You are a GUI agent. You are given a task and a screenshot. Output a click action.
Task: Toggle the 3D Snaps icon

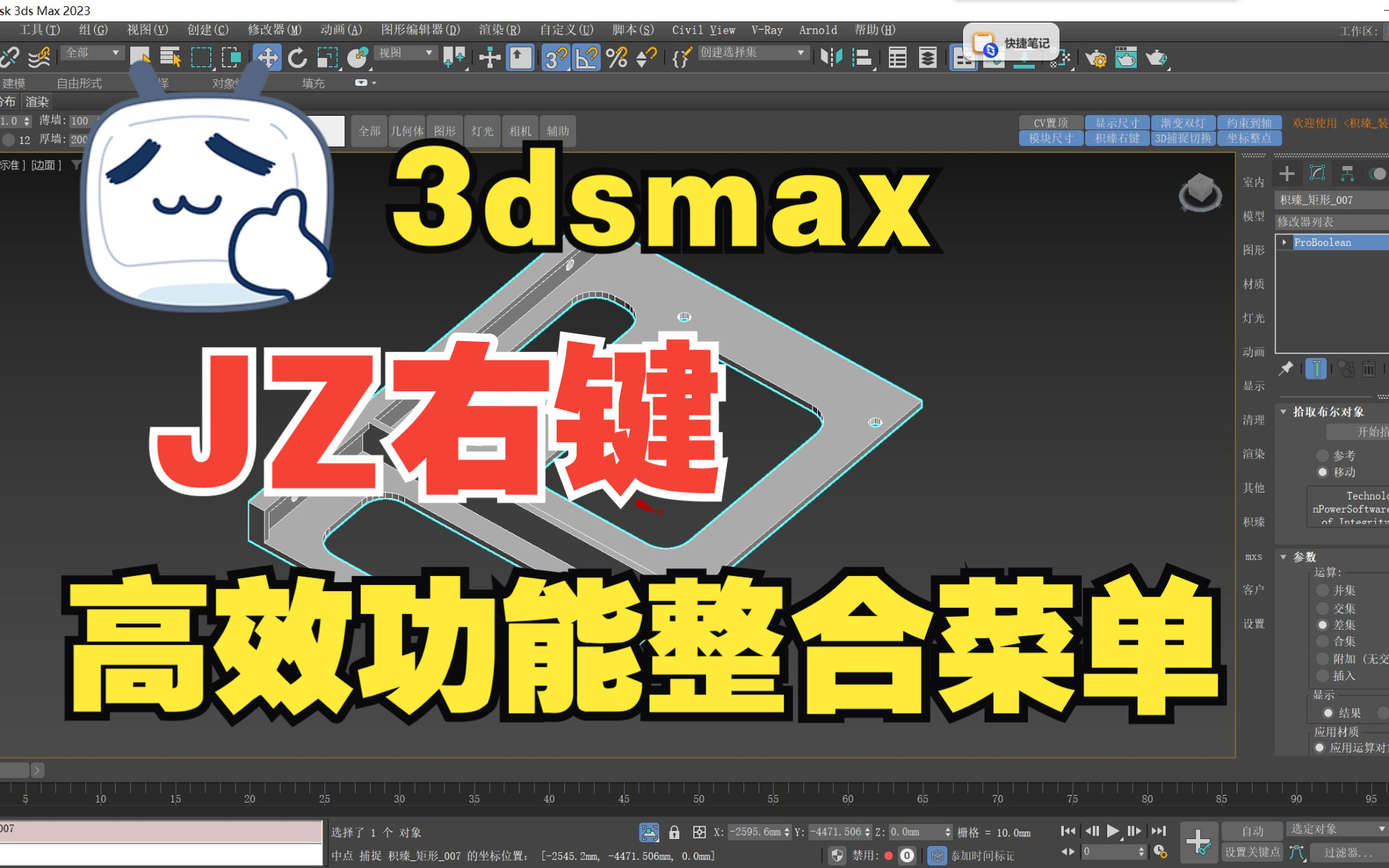(x=555, y=58)
